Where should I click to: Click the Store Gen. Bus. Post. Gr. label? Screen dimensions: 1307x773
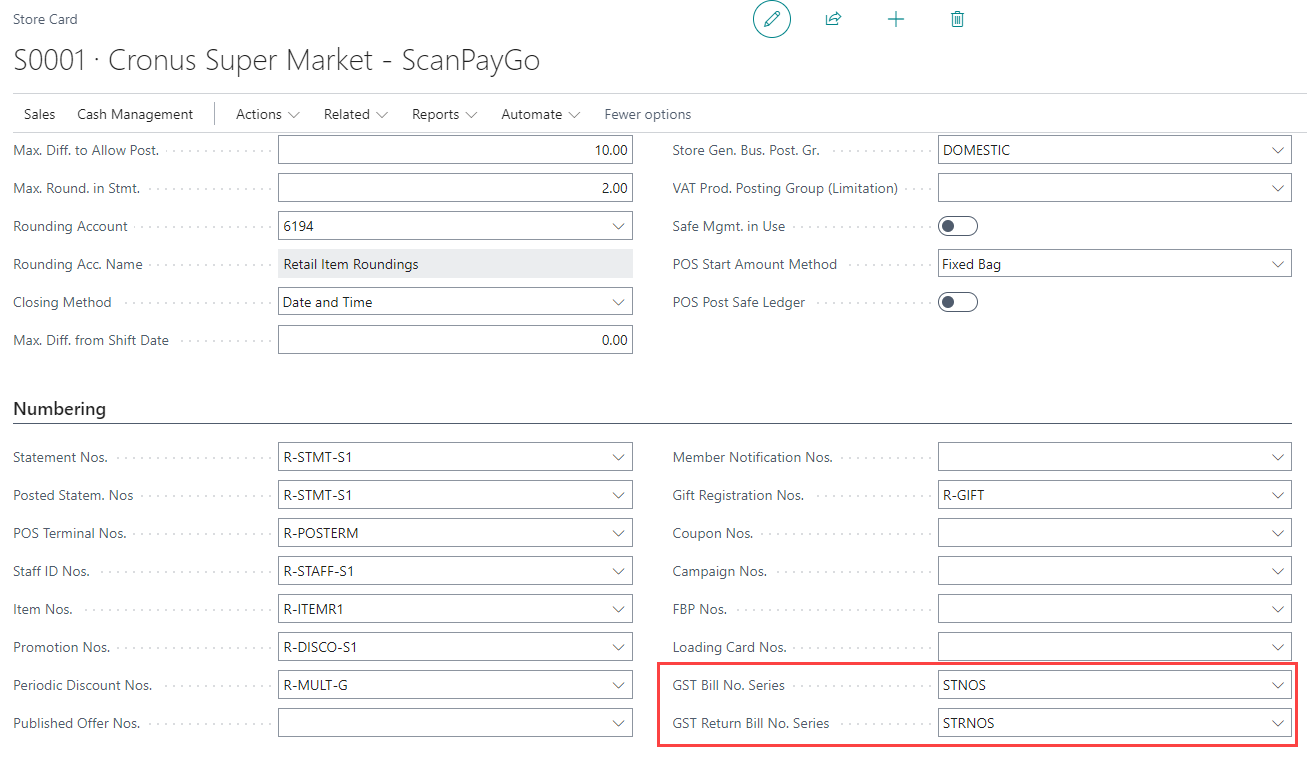pyautogui.click(x=747, y=150)
